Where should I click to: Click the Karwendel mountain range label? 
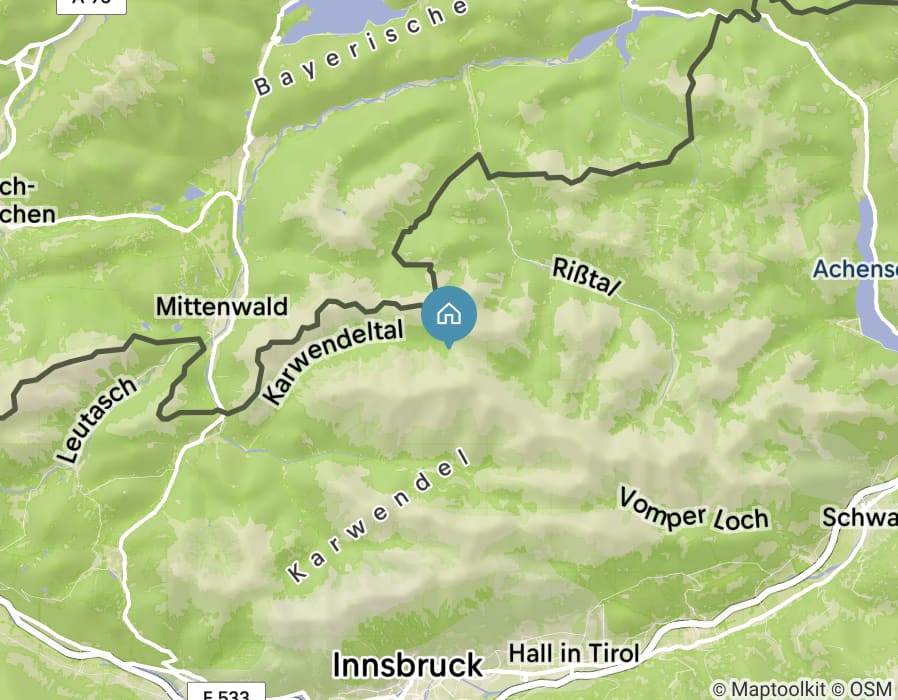(379, 516)
